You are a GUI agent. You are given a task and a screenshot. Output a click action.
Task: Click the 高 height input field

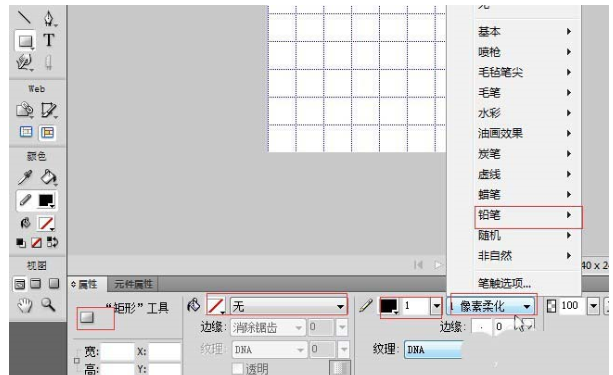117,369
